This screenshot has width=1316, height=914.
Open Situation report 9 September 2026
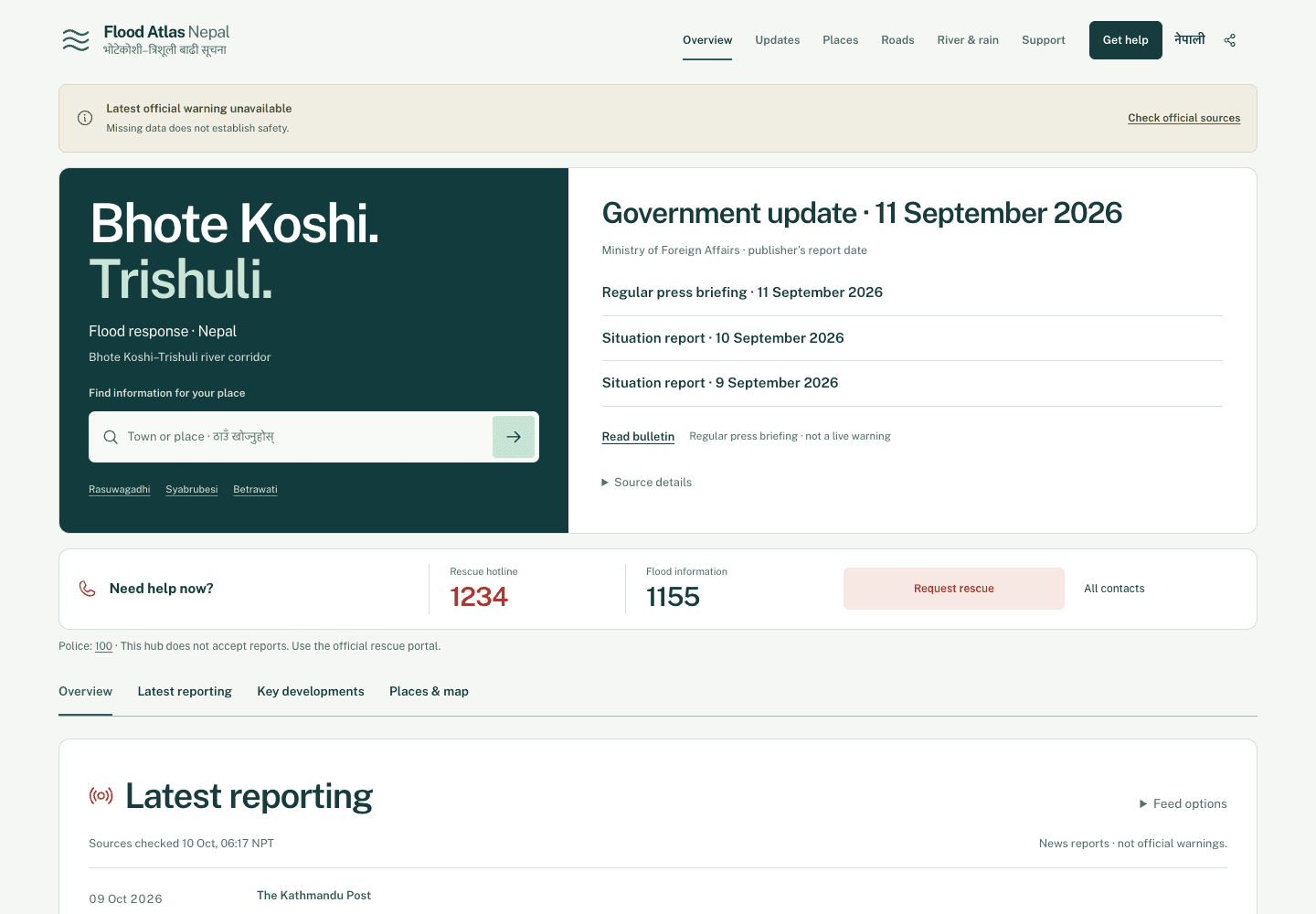720,383
